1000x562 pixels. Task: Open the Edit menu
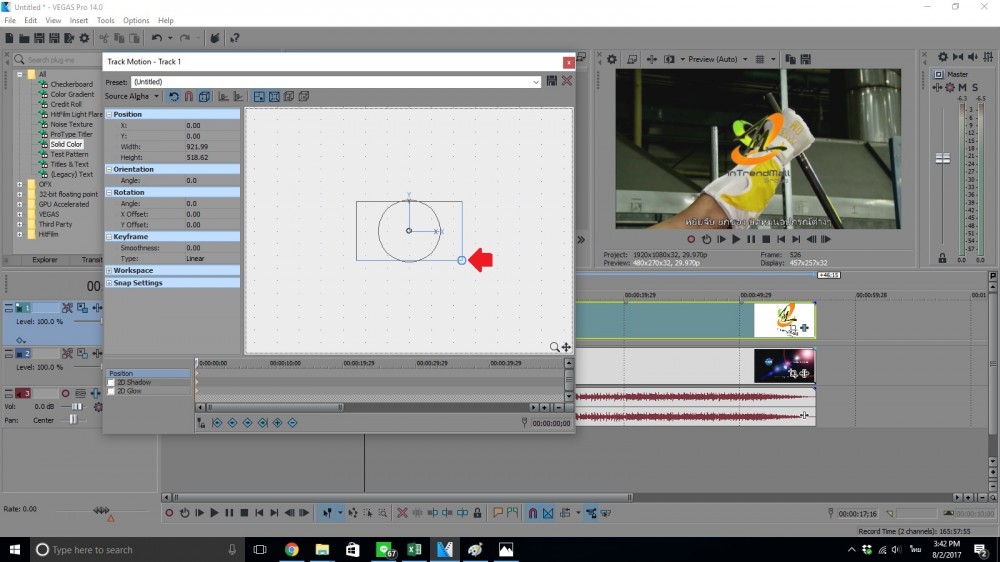[31, 20]
